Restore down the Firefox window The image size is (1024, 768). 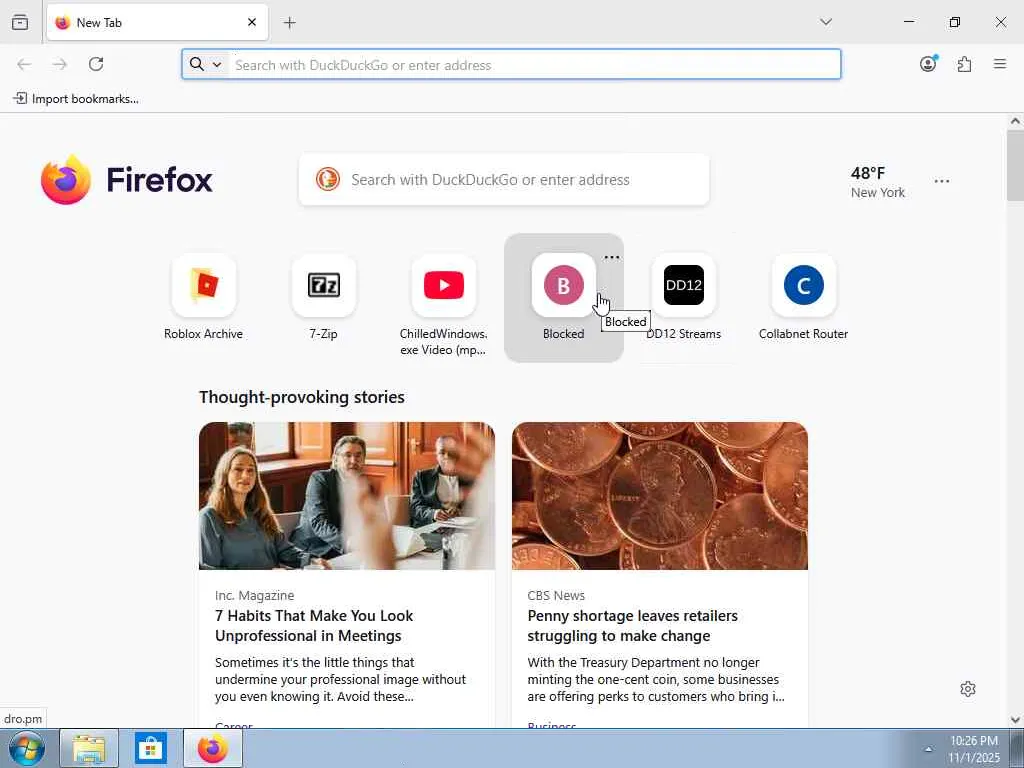point(955,22)
